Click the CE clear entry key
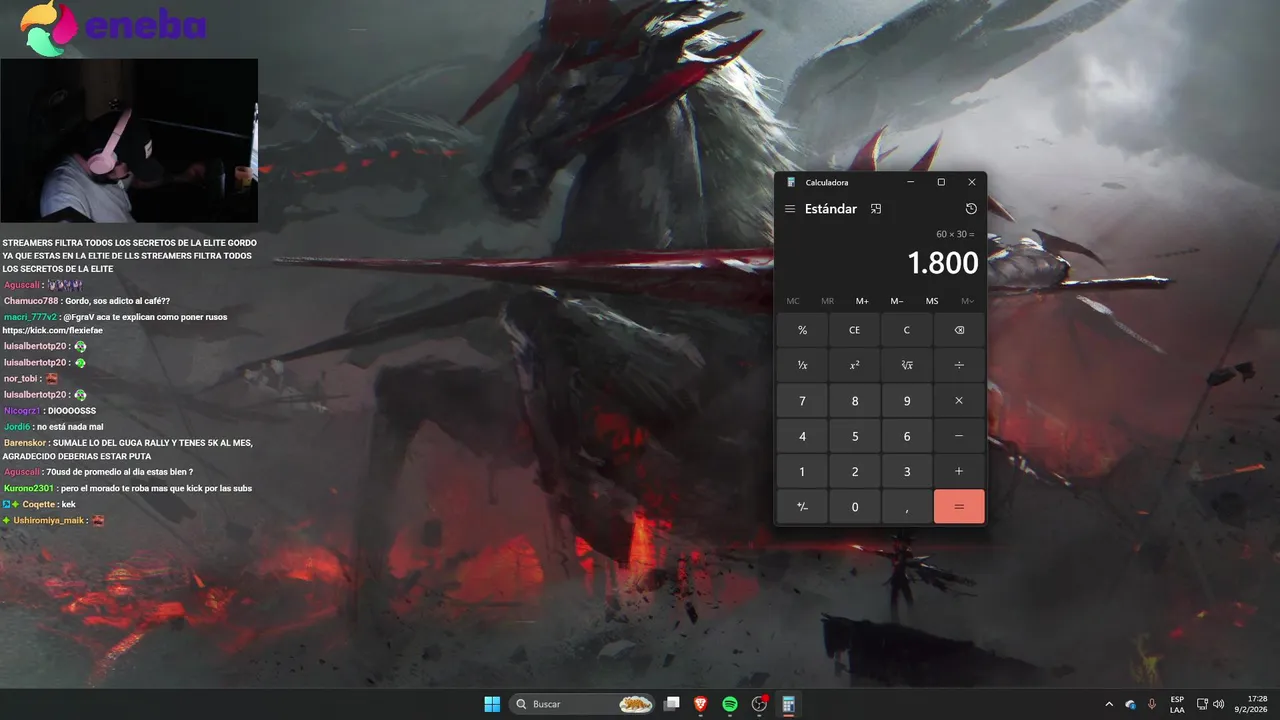 (x=854, y=330)
